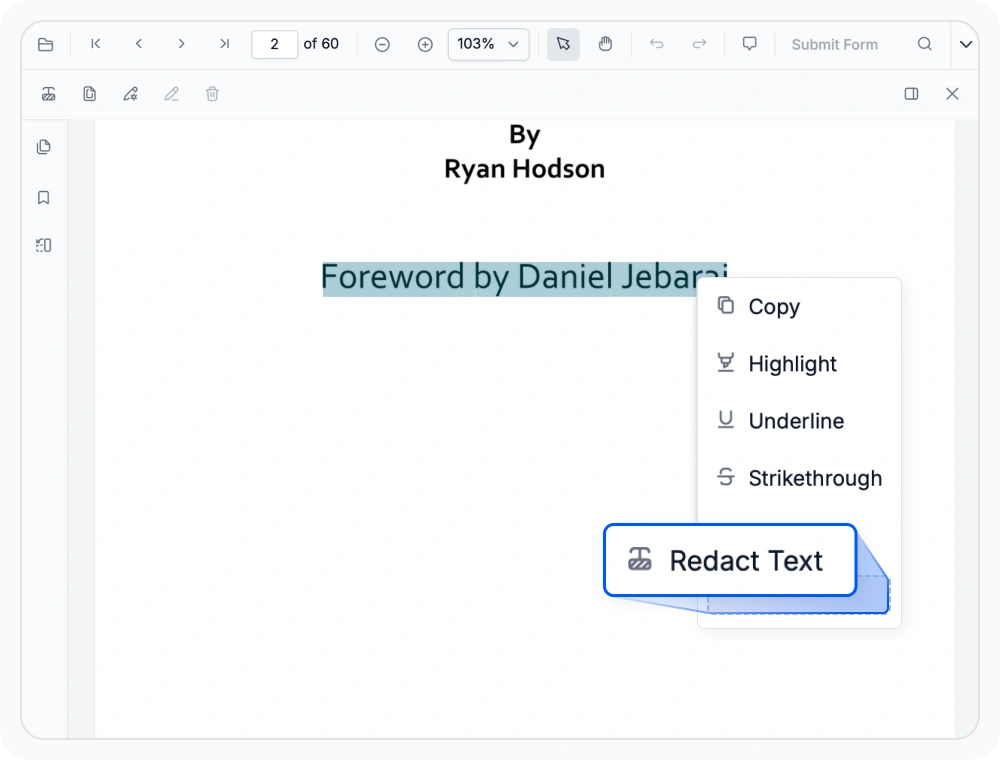Click the page number input field
Image resolution: width=1000 pixels, height=760 pixels.
274,45
